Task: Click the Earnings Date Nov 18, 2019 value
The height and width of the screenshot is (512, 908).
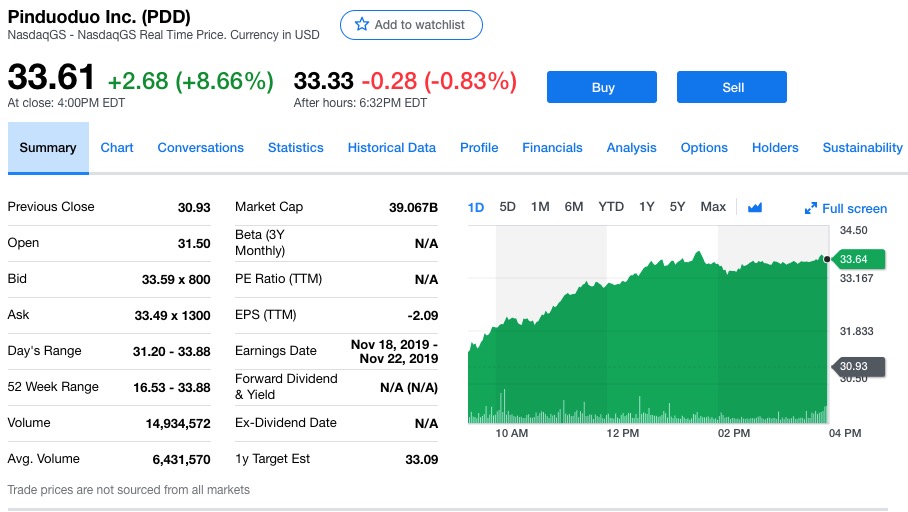Action: (x=394, y=352)
